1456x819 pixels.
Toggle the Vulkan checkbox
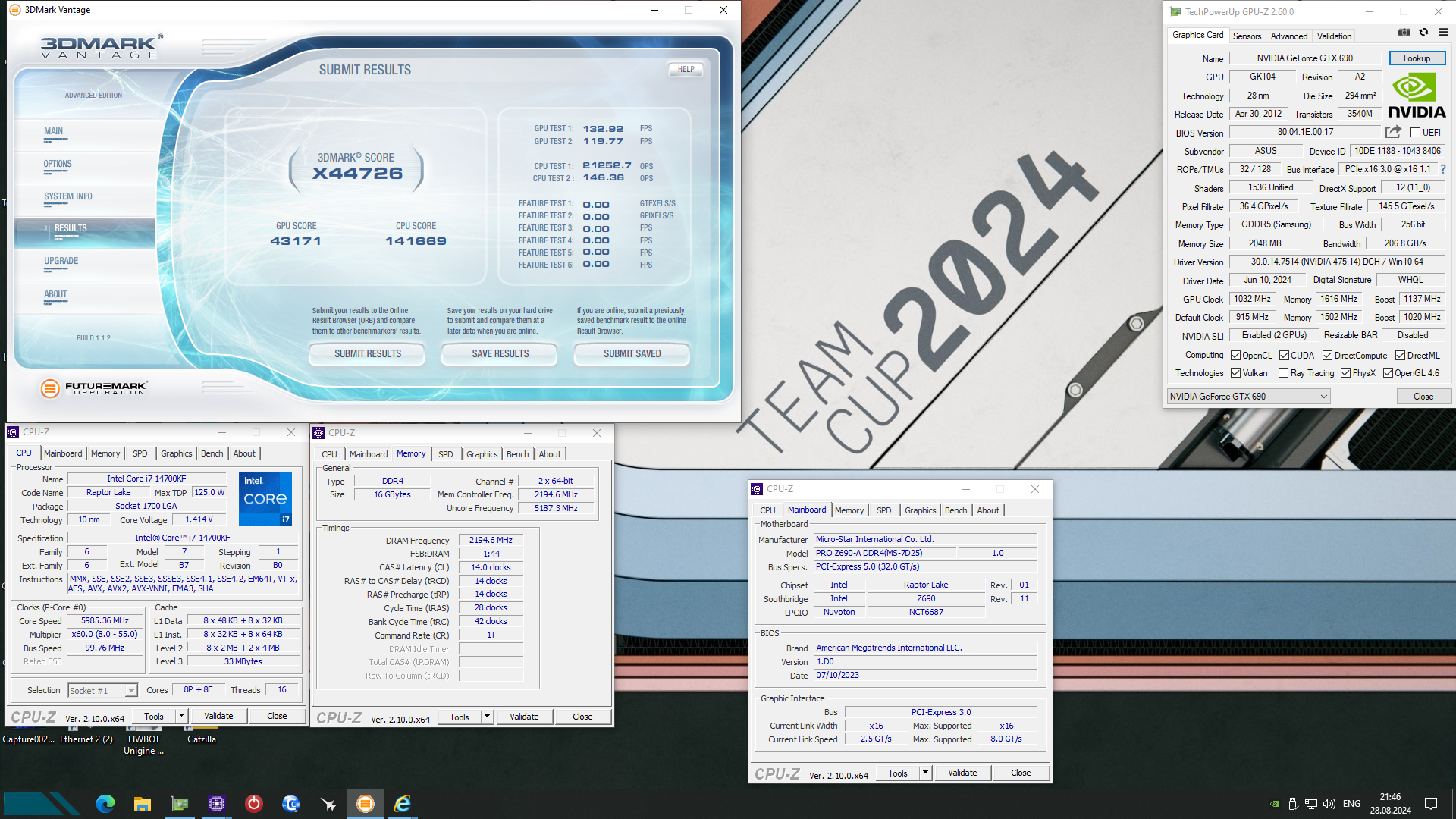1236,373
